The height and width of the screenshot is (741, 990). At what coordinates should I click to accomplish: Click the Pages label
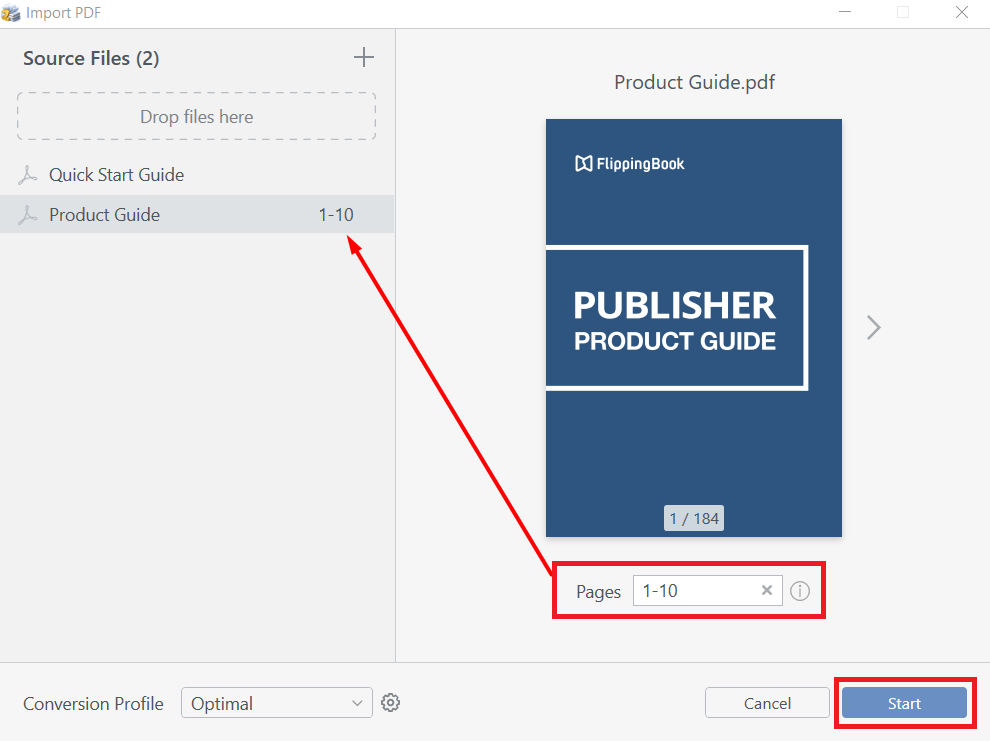pyautogui.click(x=598, y=591)
